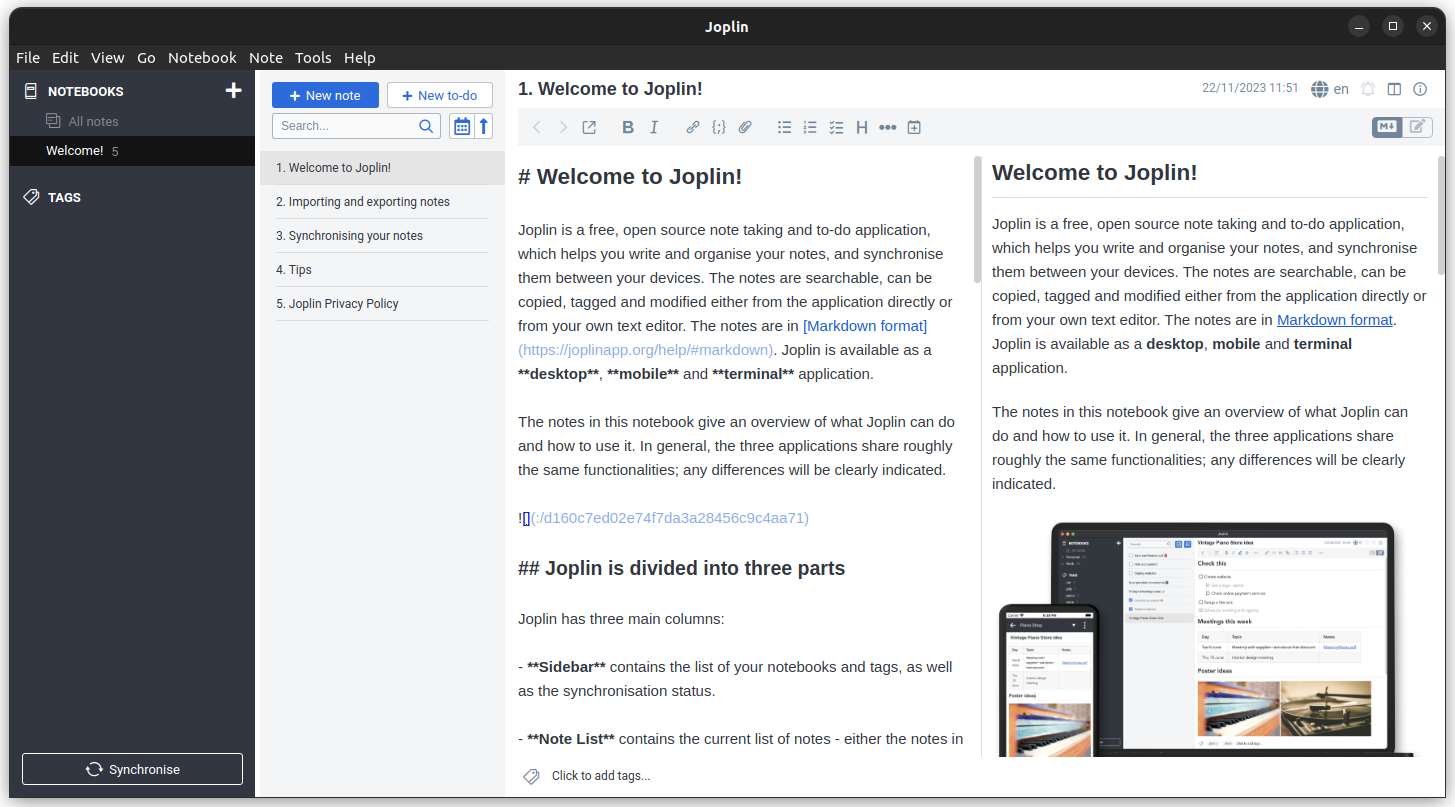This screenshot has width=1455, height=807.
Task: Insert a hyperlink
Action: (693, 127)
